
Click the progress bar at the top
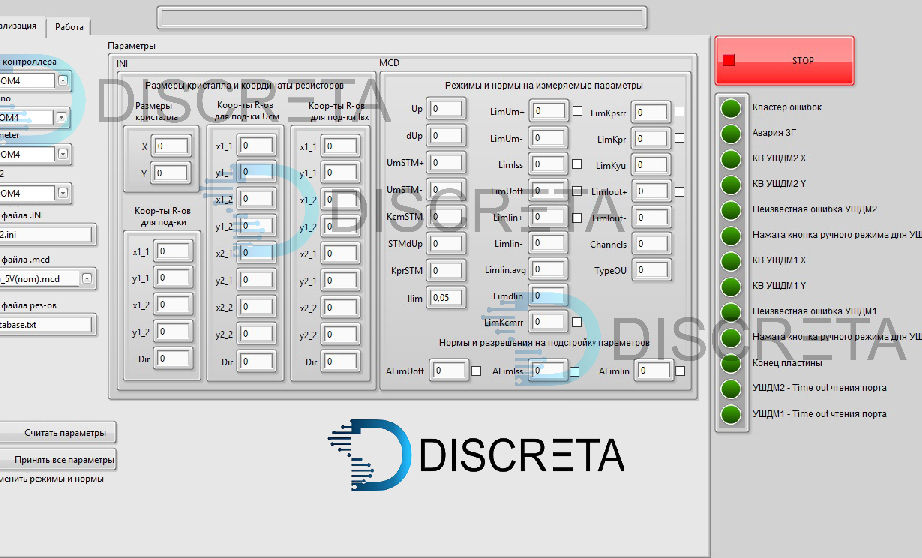click(402, 17)
